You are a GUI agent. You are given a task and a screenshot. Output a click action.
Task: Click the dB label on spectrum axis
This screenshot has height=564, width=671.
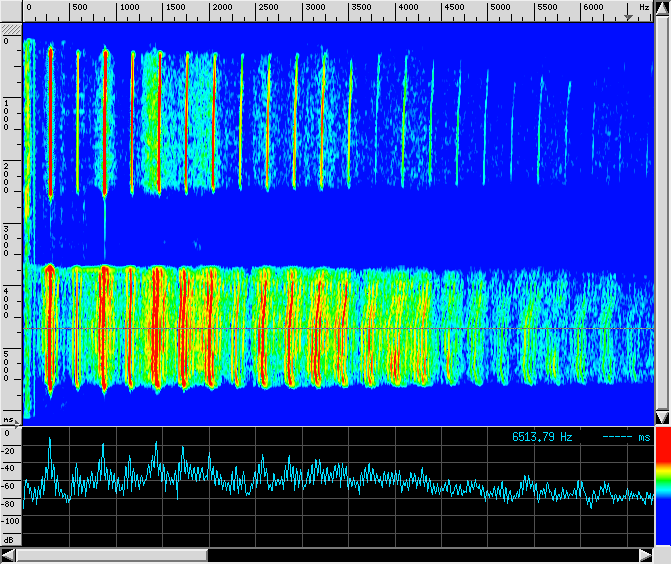(8, 540)
